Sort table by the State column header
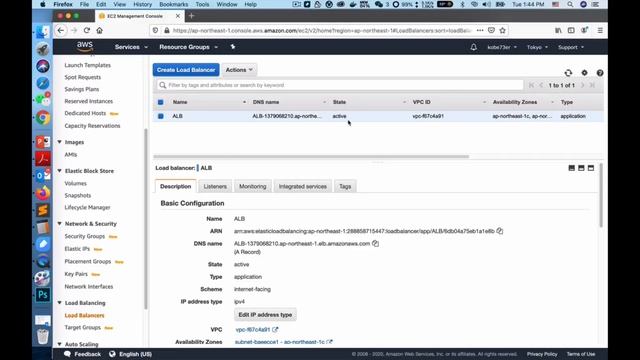Viewport: 640px width, 360px height. [x=339, y=102]
